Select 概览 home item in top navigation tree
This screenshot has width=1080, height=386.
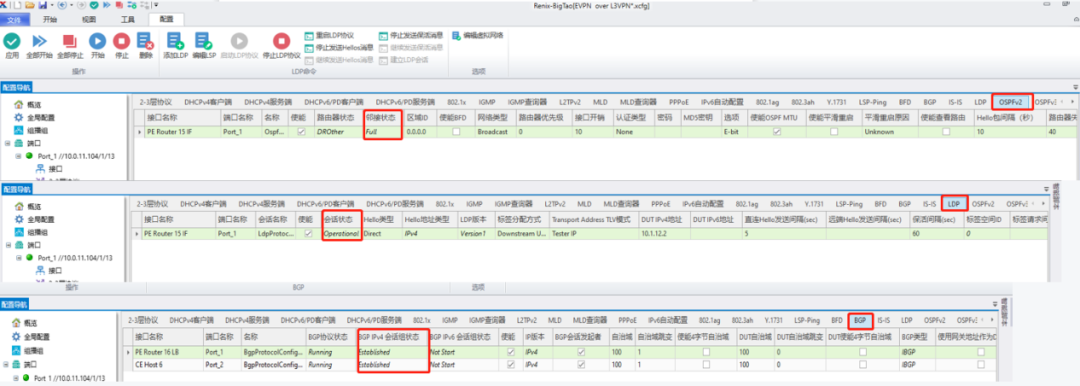click(x=27, y=105)
